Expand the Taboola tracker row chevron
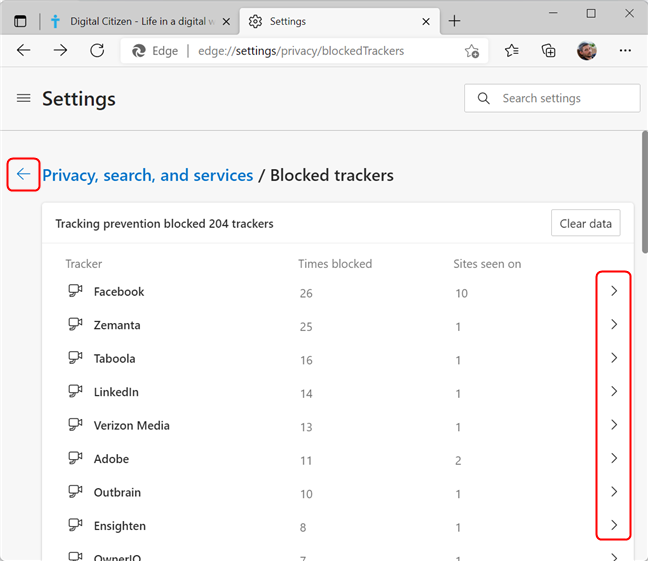Viewport: 648px width, 561px height. coord(614,358)
